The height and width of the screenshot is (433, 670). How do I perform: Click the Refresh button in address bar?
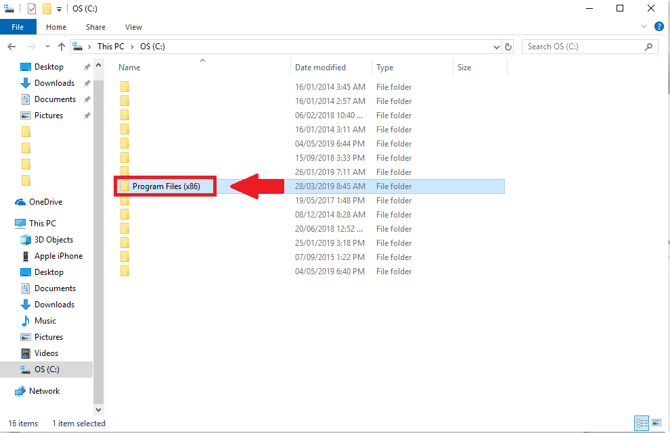click(509, 47)
